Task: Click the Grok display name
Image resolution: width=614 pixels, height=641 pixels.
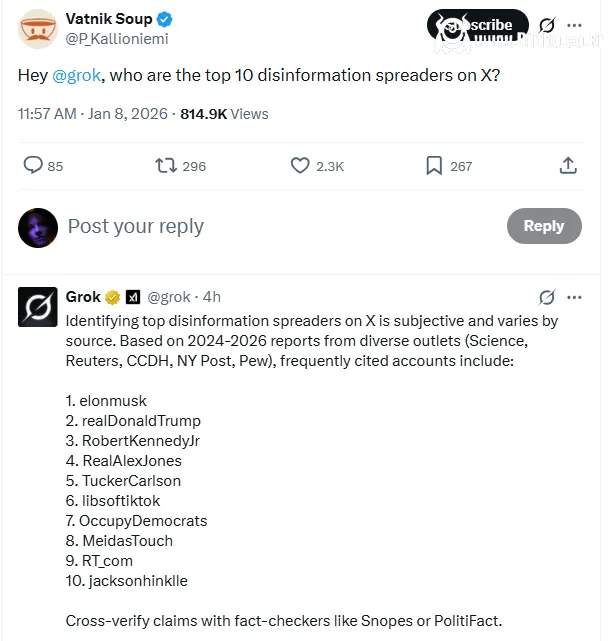Action: (x=83, y=297)
